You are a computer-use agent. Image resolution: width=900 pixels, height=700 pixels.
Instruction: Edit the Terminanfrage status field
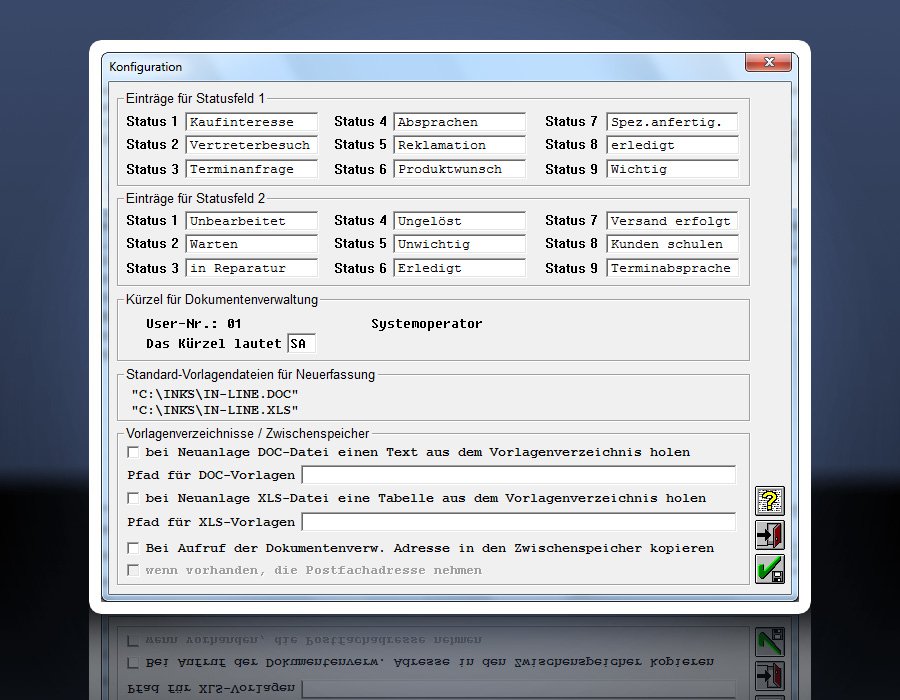tap(251, 169)
